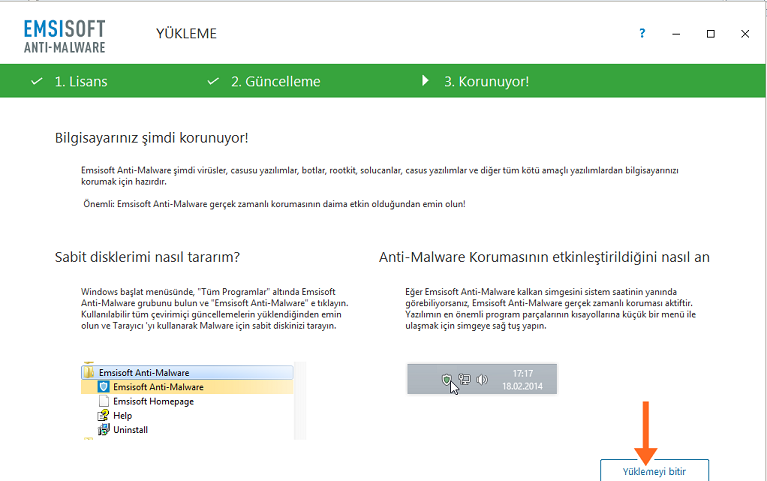Click the network tray icon in the illustration

coord(464,379)
